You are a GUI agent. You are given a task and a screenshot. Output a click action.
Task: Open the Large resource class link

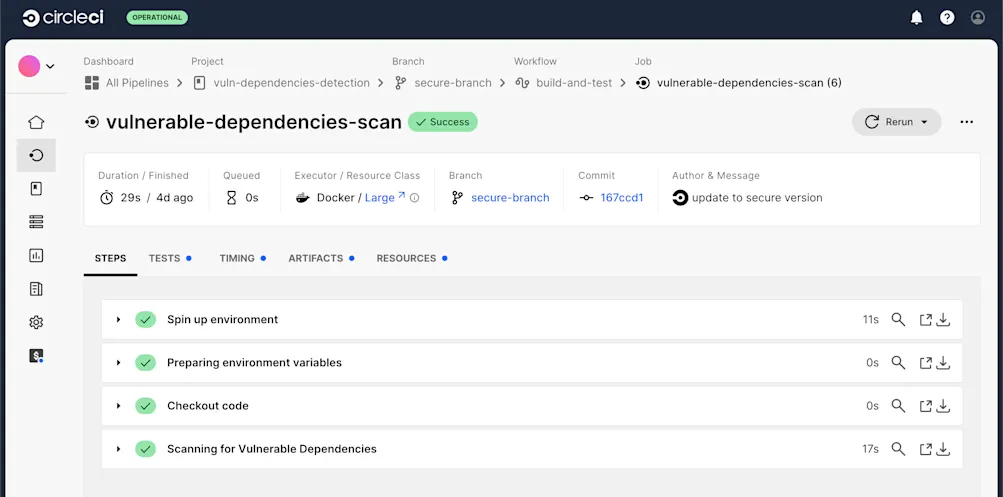pyautogui.click(x=384, y=198)
